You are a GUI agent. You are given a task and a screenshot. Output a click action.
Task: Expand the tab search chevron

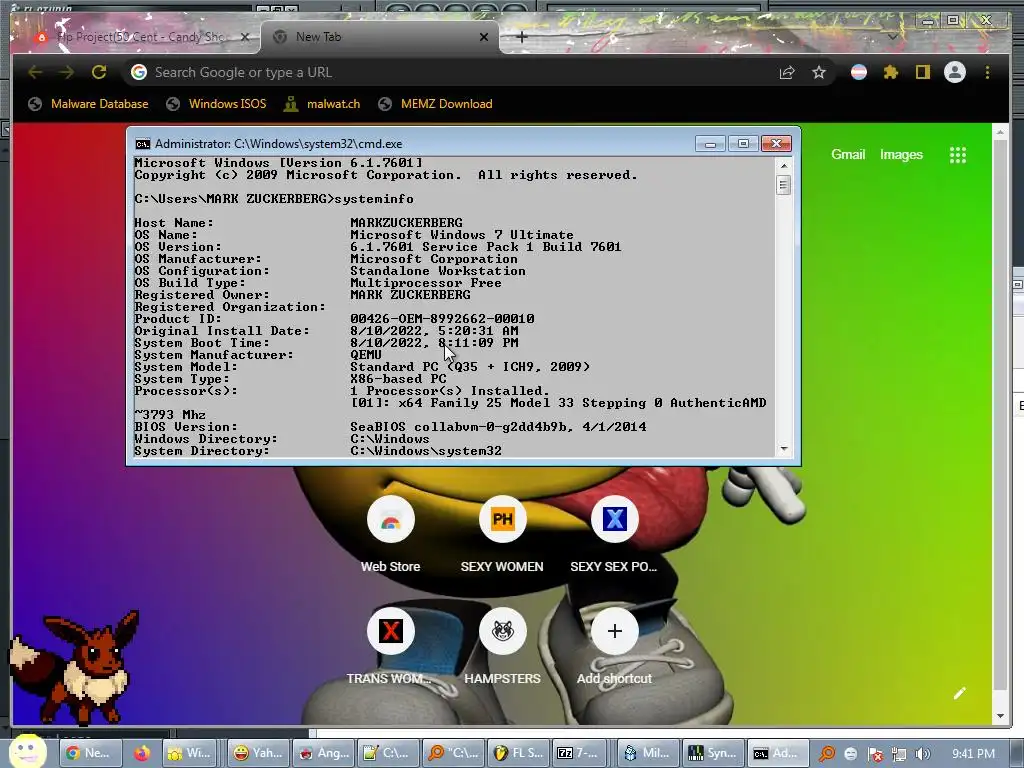(893, 37)
